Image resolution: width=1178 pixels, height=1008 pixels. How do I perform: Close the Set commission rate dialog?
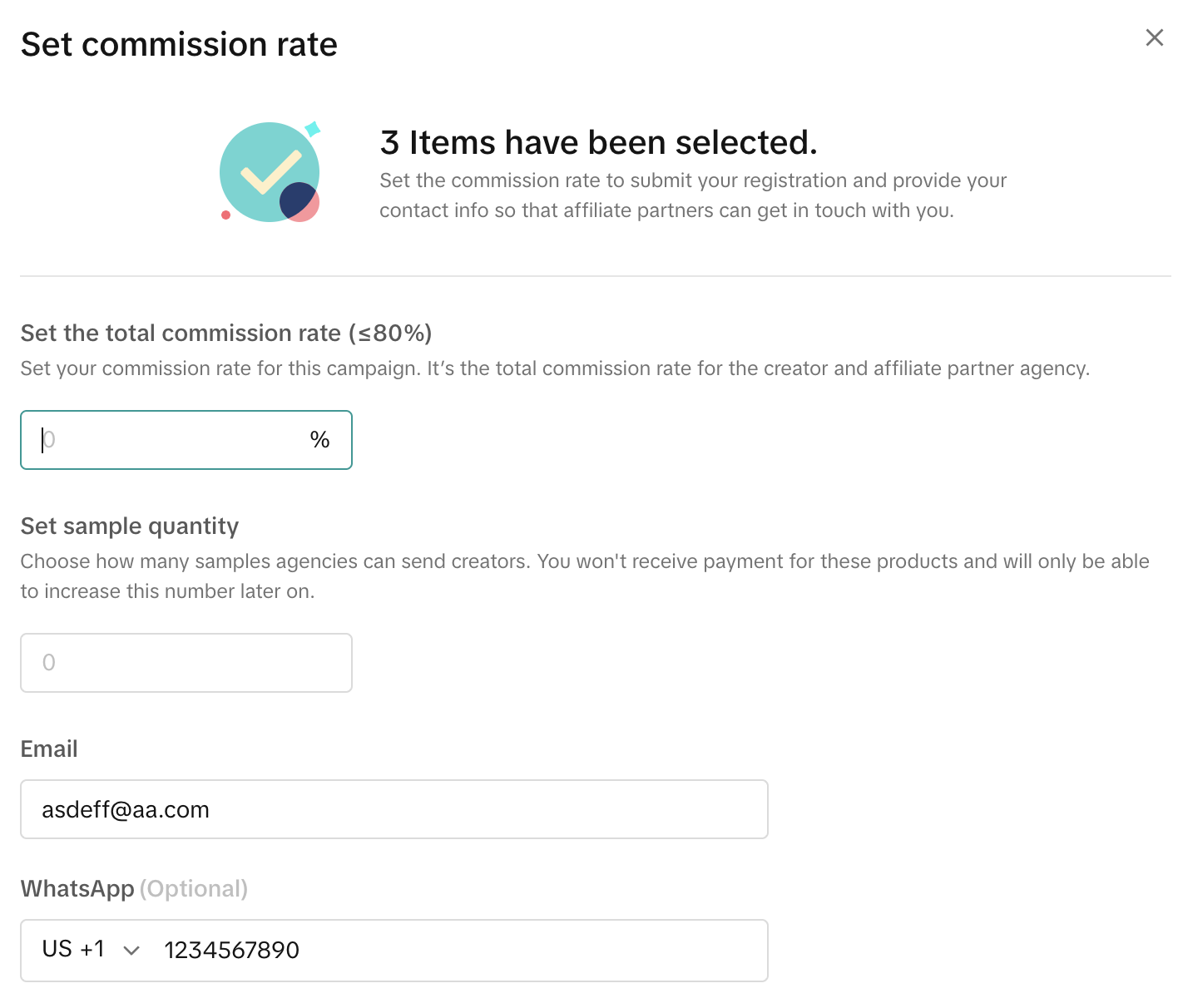click(1154, 37)
